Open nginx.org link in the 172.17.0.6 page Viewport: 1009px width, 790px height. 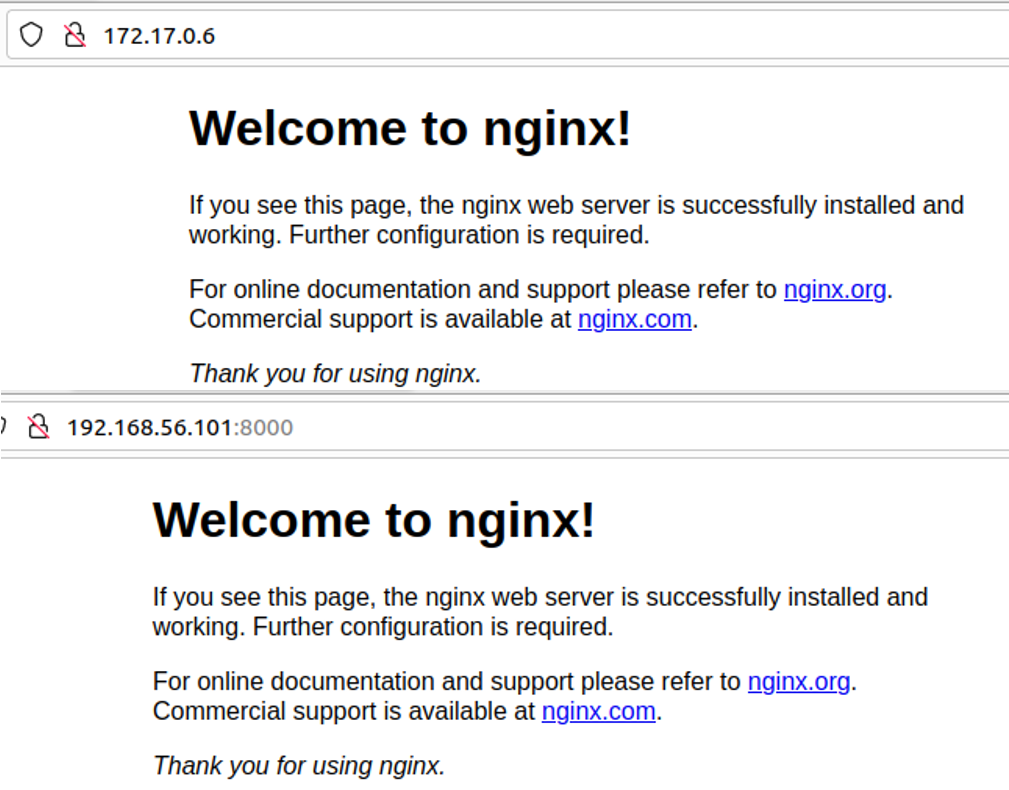click(835, 289)
